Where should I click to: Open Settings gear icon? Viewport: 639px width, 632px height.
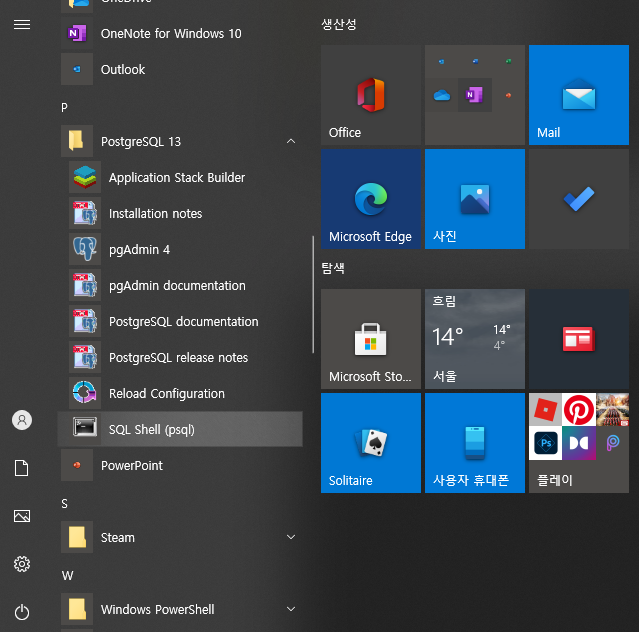22,564
